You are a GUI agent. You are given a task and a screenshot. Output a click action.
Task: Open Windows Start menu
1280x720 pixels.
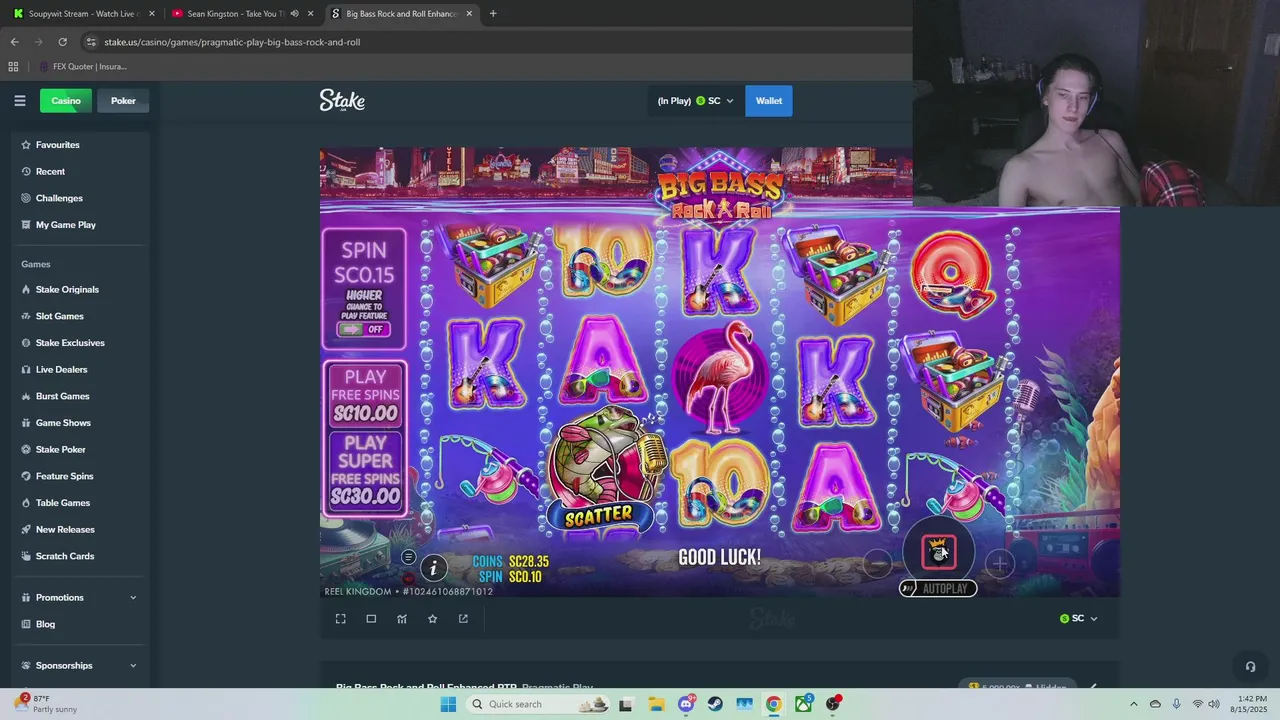pyautogui.click(x=448, y=704)
